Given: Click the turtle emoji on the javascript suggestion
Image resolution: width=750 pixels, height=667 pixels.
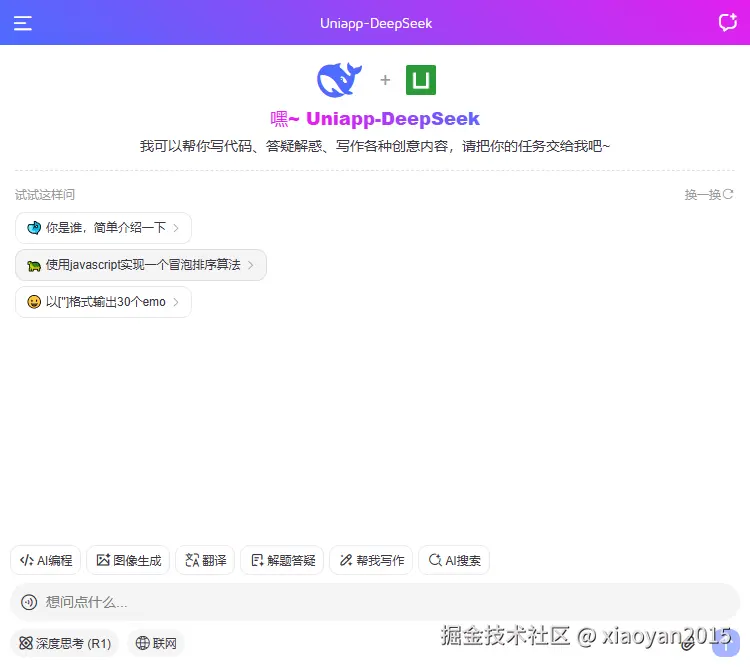Looking at the screenshot, I should coord(34,265).
